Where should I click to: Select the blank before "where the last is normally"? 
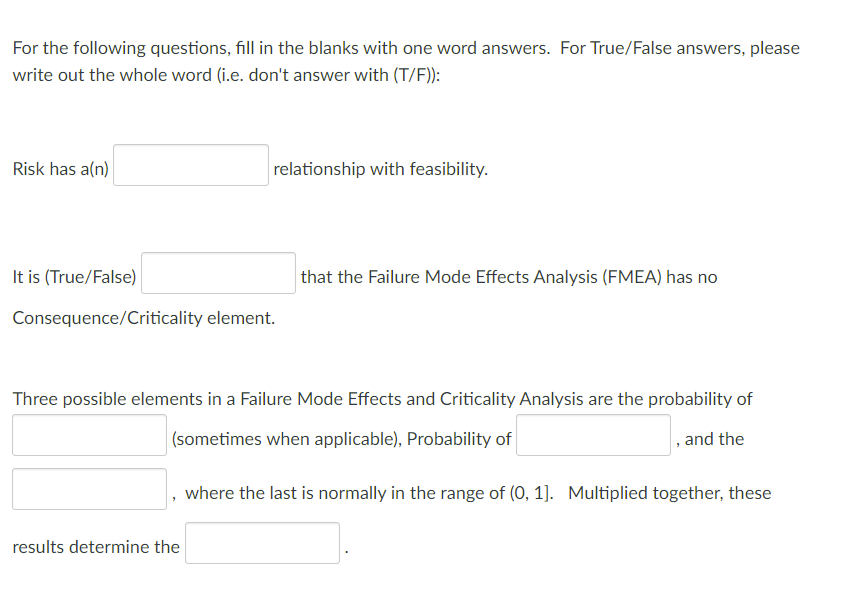click(x=88, y=488)
